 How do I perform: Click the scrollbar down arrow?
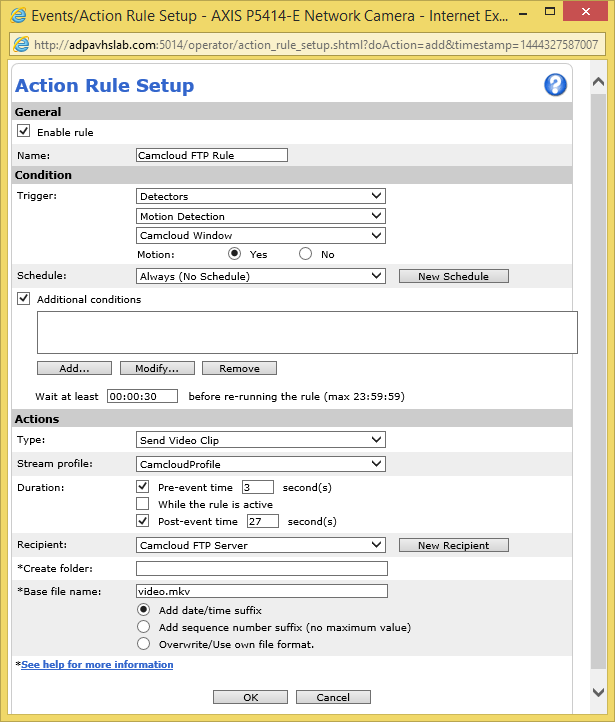tap(598, 692)
